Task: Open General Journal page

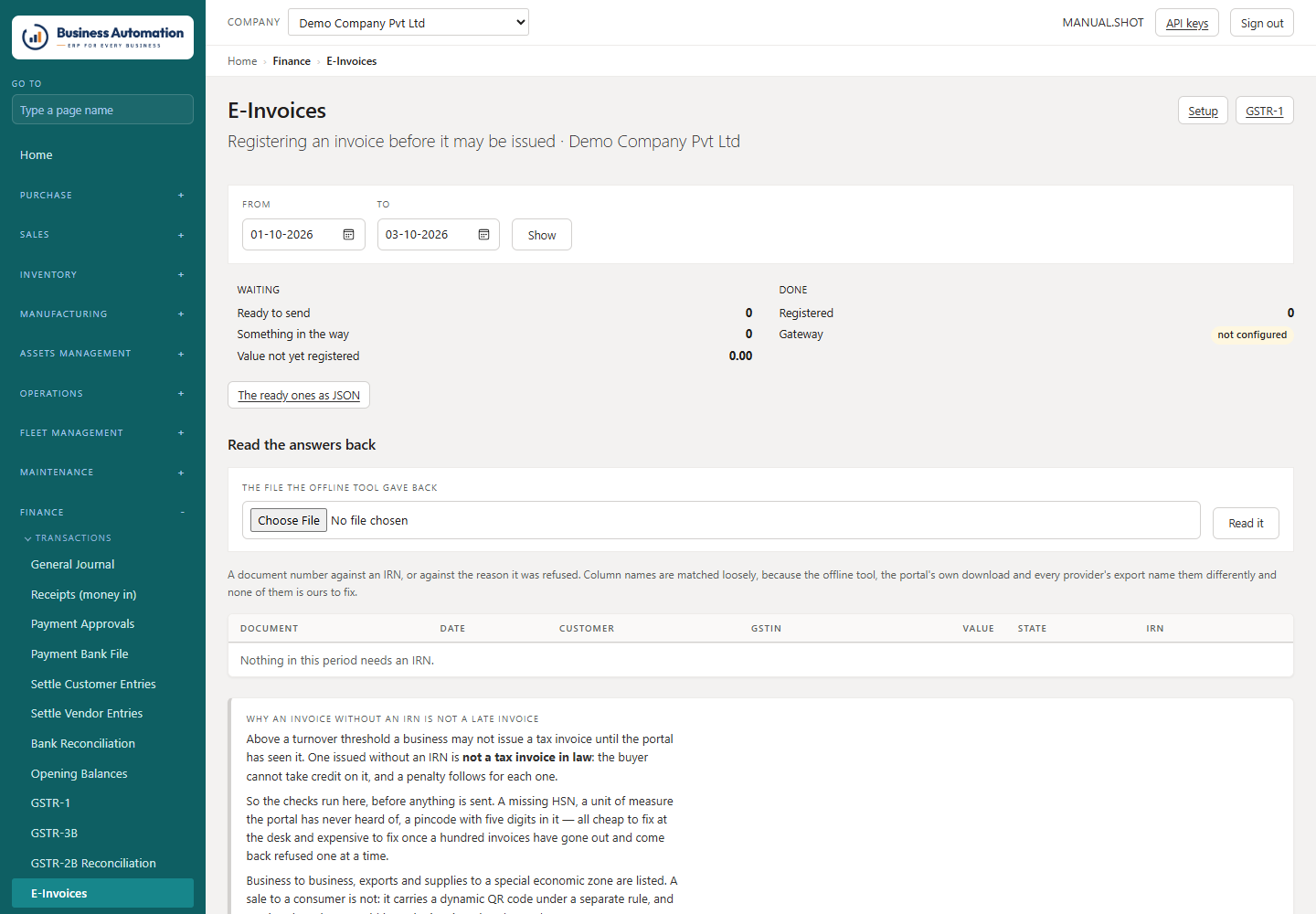Action: tap(102, 565)
